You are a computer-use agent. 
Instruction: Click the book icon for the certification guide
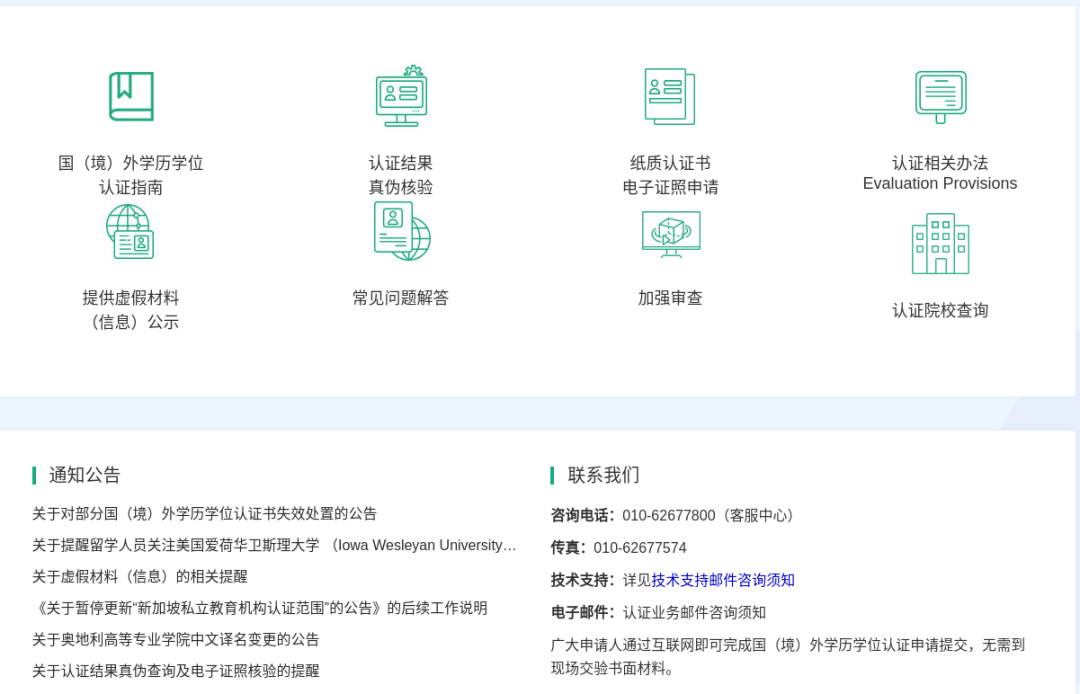tap(131, 97)
